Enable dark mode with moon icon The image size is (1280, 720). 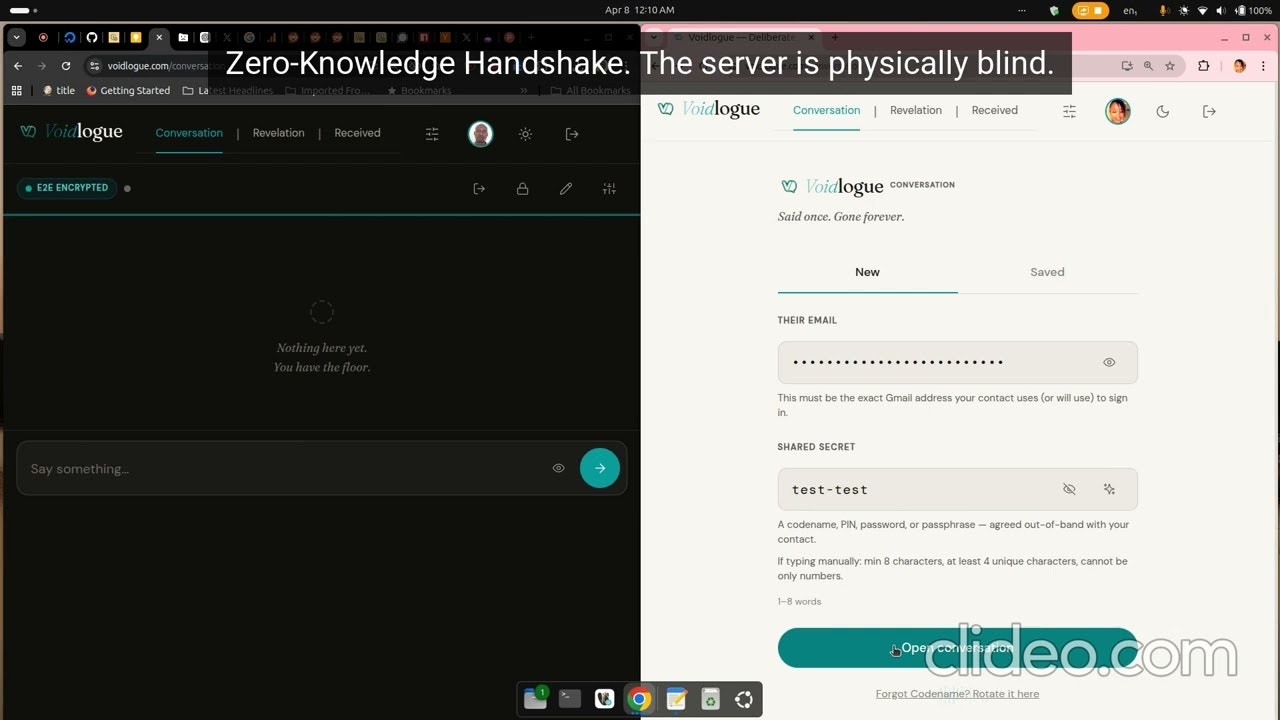1163,111
